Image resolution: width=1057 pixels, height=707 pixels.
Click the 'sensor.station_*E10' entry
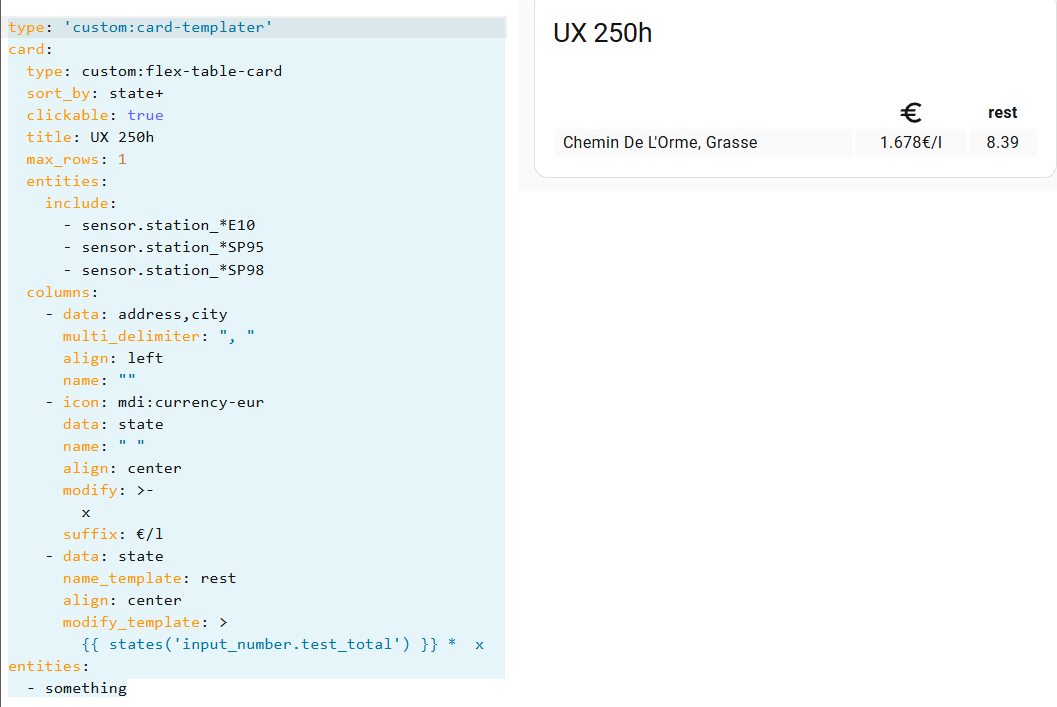click(x=159, y=225)
